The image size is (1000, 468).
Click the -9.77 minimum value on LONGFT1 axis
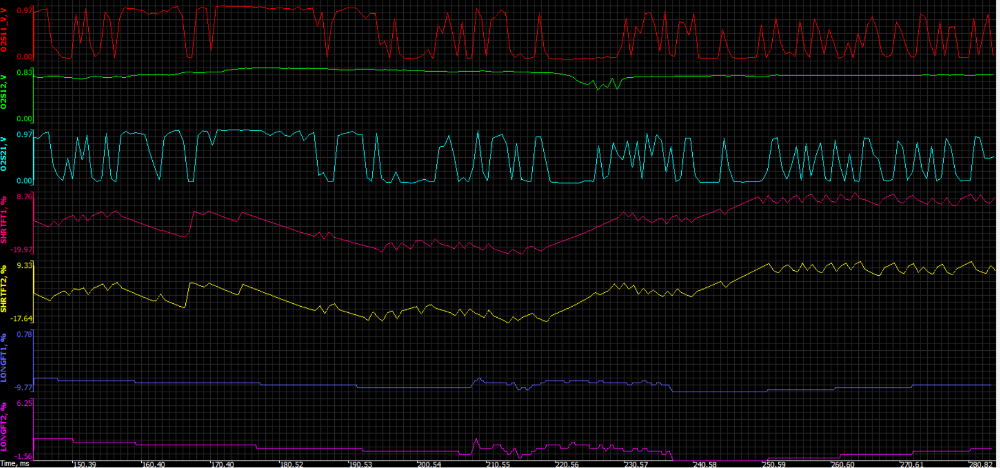pyautogui.click(x=22, y=386)
